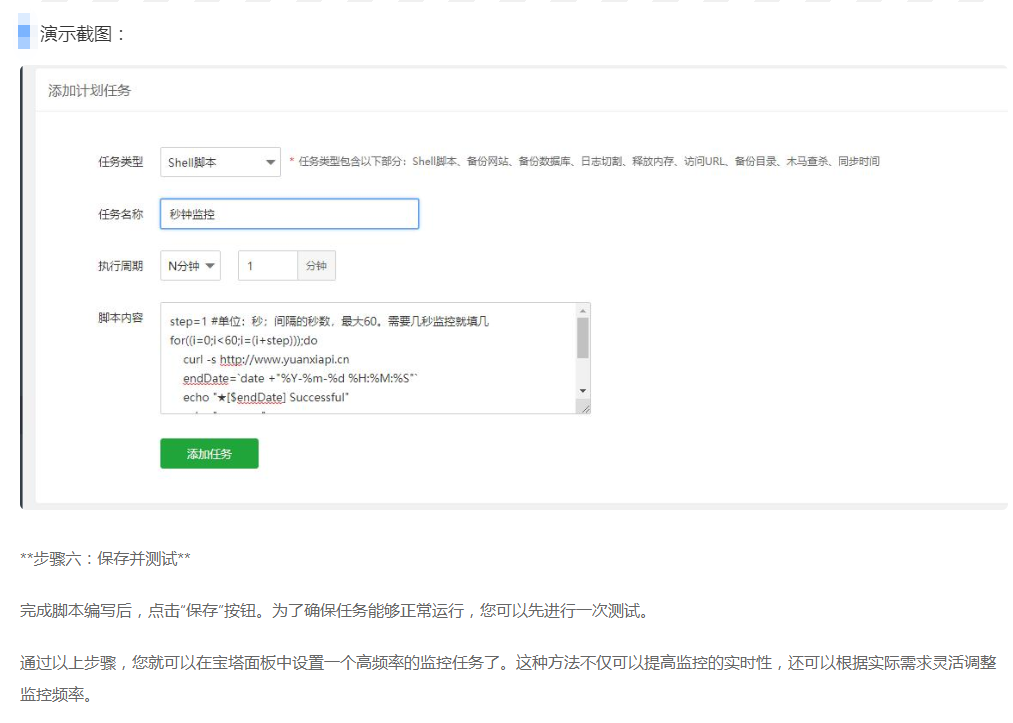Image resolution: width=1013 pixels, height=723 pixels.
Task: Click the 任务名称 field containing 秒钟监控
Action: pos(289,214)
